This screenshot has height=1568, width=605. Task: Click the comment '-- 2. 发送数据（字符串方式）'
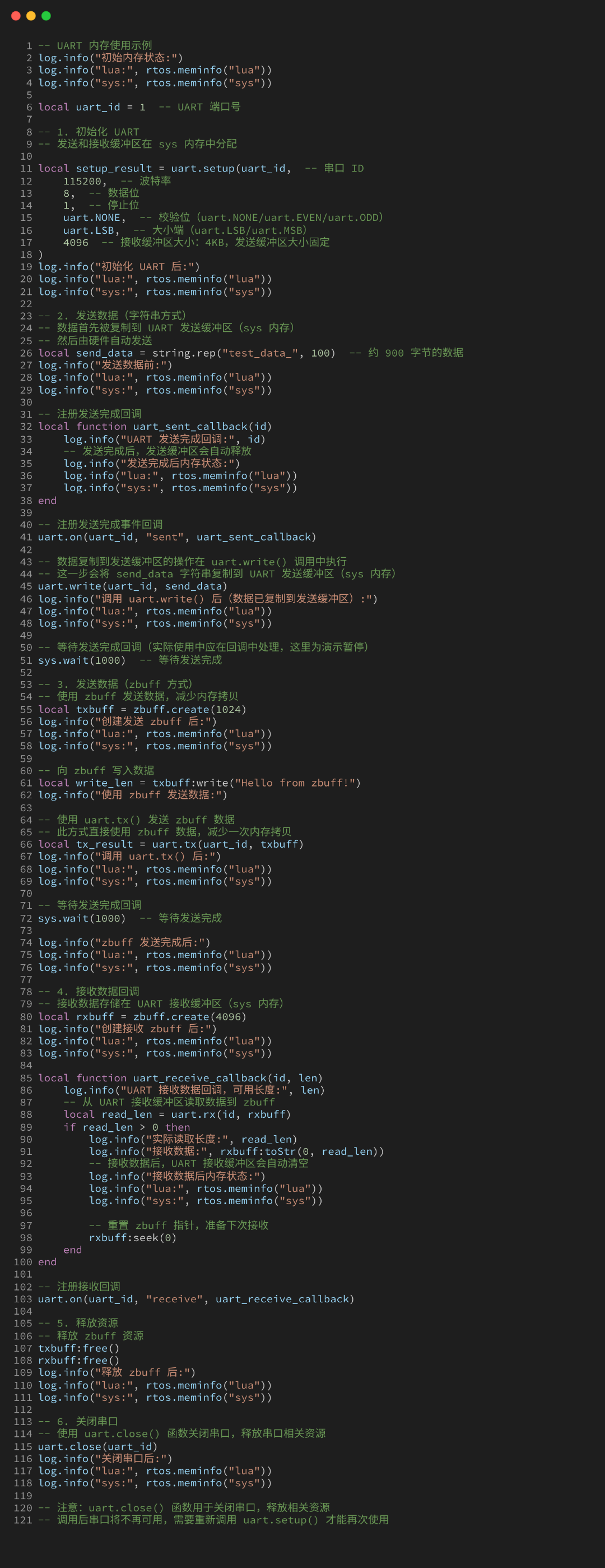pos(113,315)
